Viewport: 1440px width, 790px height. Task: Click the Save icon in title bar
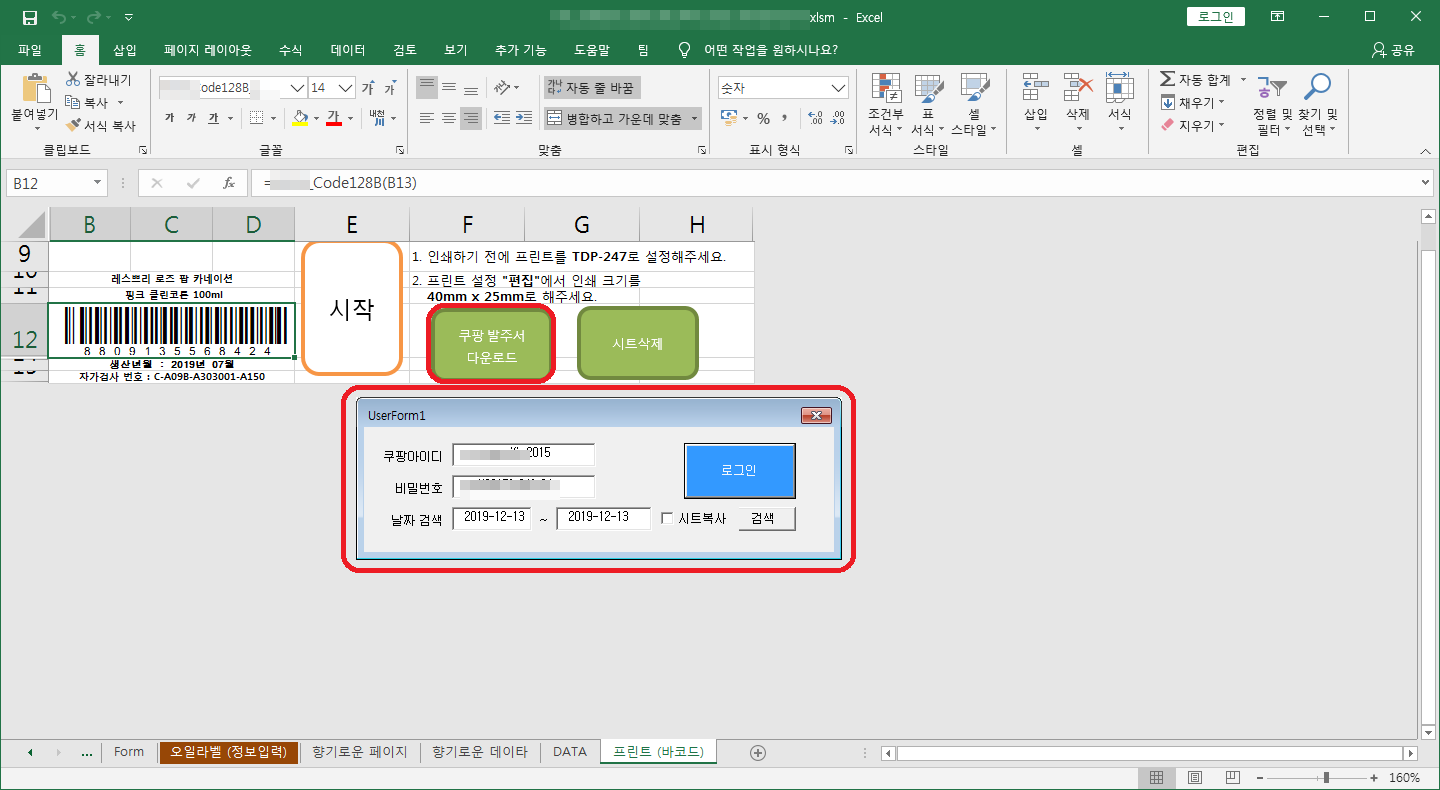tap(30, 17)
